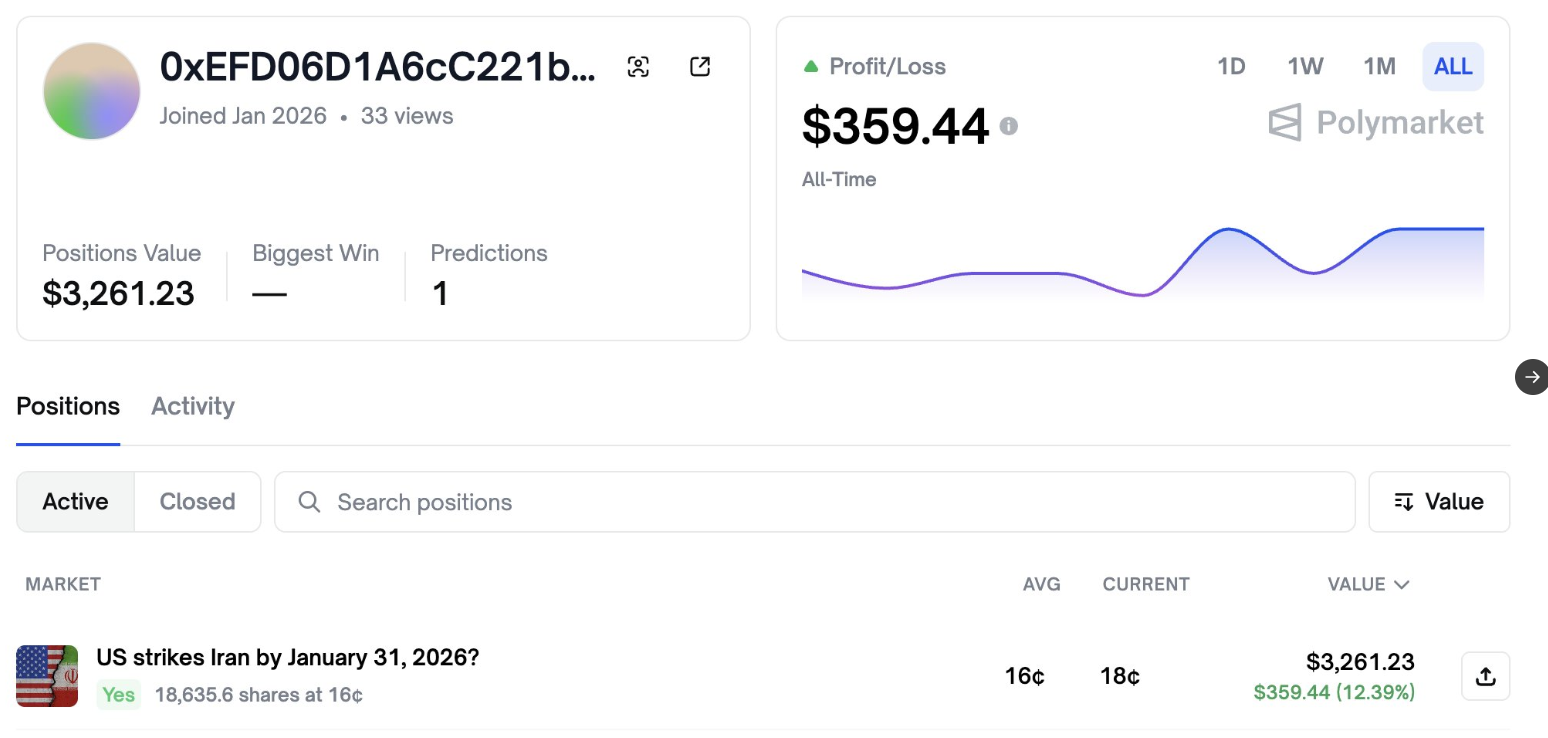Switch to the Activity tab

coord(193,406)
